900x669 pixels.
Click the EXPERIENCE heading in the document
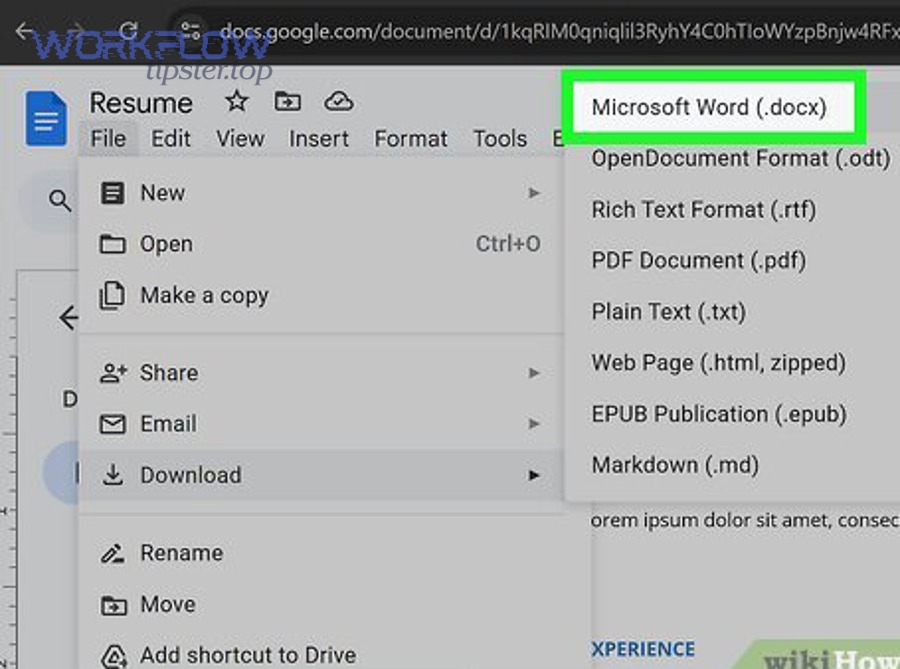pyautogui.click(x=643, y=649)
